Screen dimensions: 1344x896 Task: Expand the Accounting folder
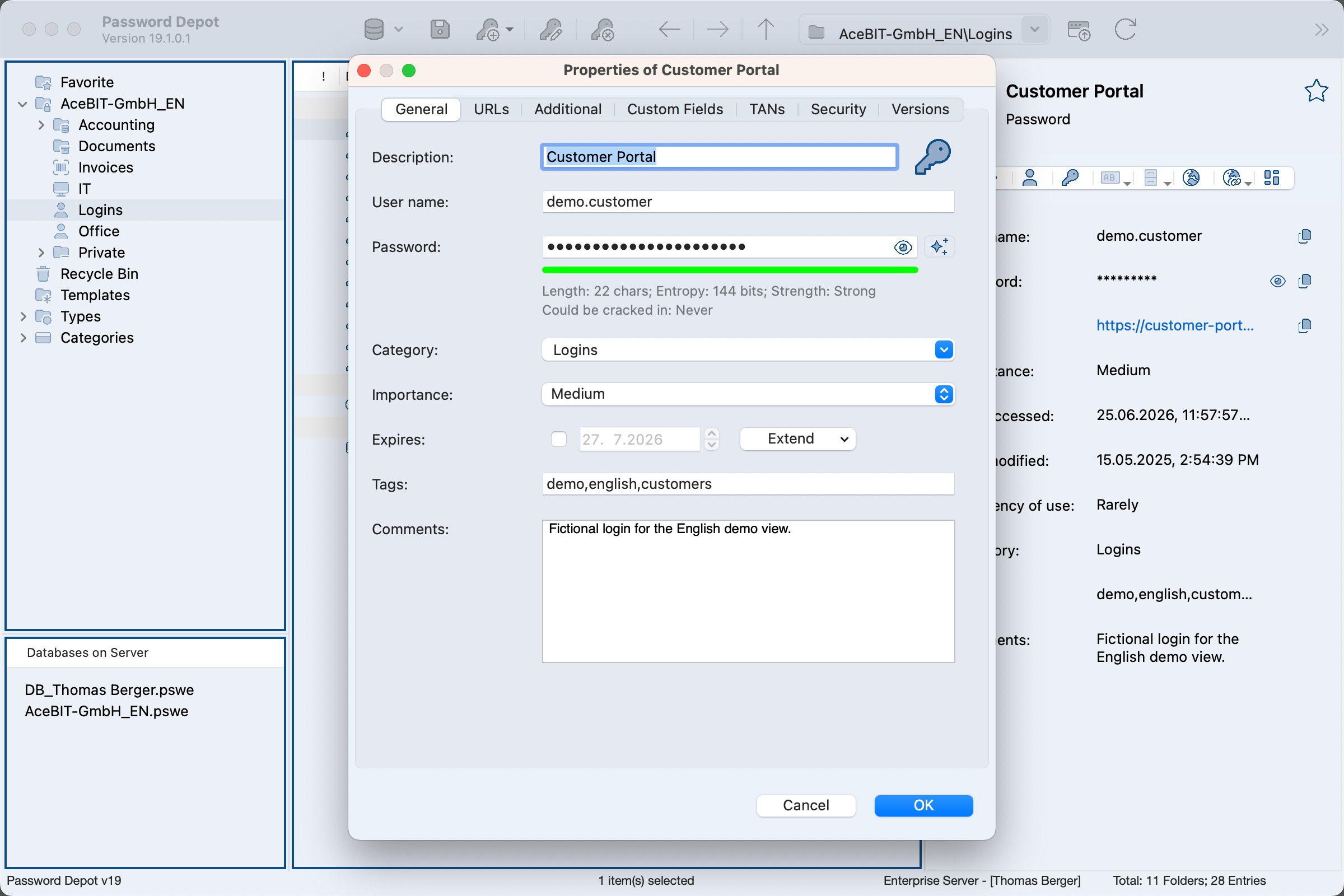click(x=41, y=125)
